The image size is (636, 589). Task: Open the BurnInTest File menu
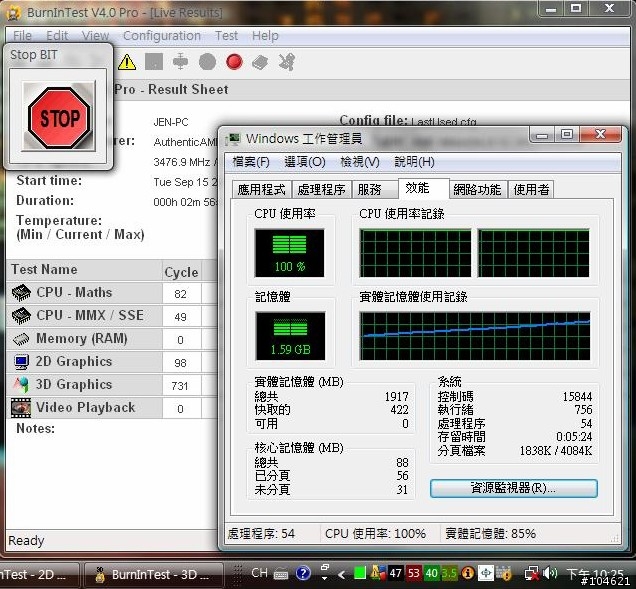coord(22,36)
